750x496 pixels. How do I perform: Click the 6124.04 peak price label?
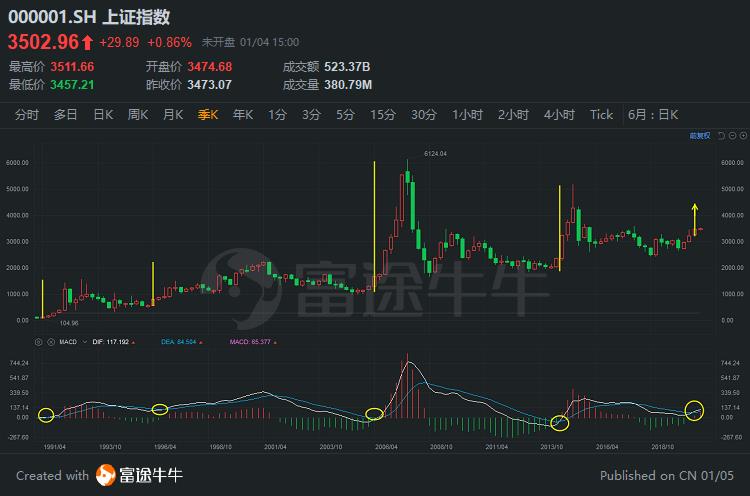click(x=434, y=153)
